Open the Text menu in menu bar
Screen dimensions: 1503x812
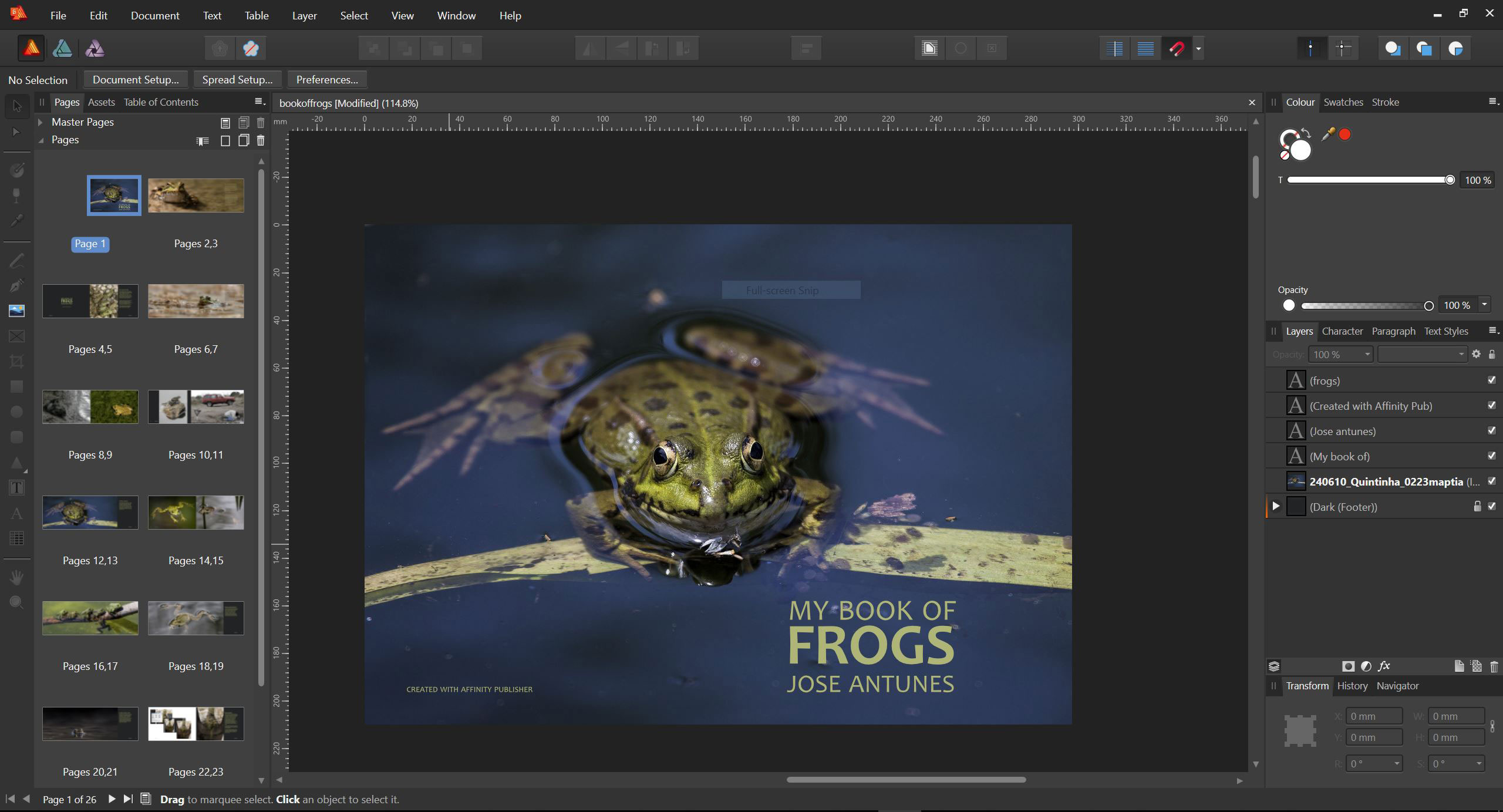tap(211, 15)
